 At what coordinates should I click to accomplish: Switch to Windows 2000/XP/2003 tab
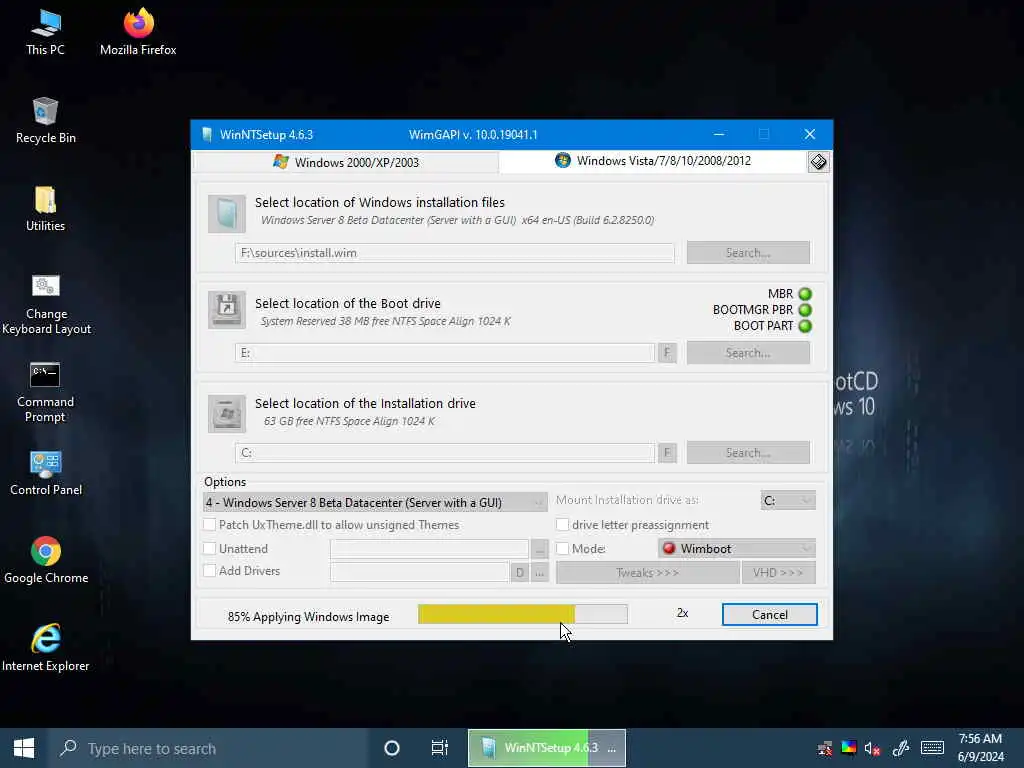click(x=346, y=162)
